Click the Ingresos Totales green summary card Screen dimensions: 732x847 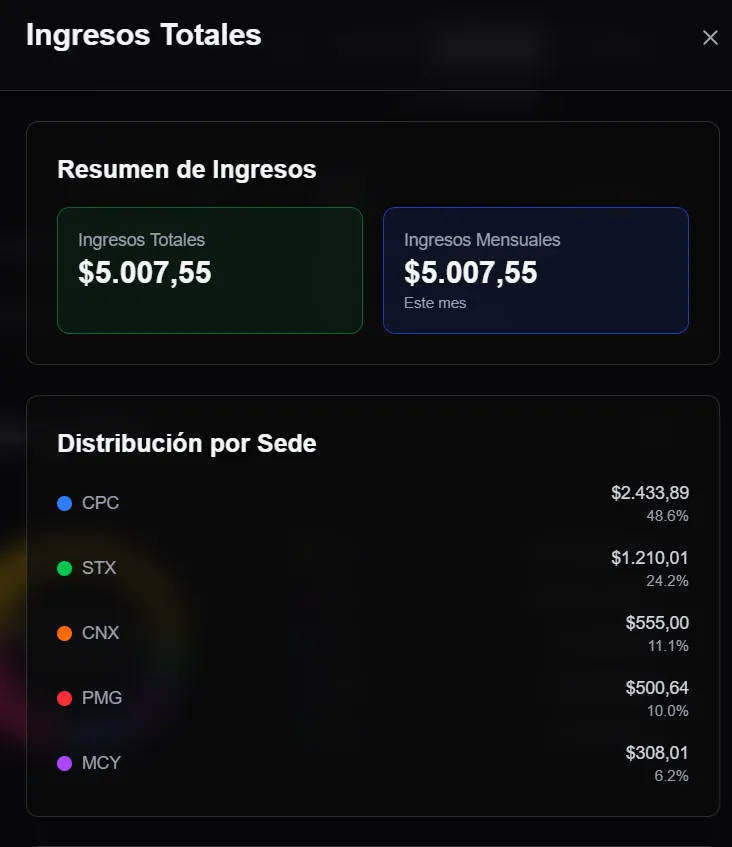pos(209,270)
